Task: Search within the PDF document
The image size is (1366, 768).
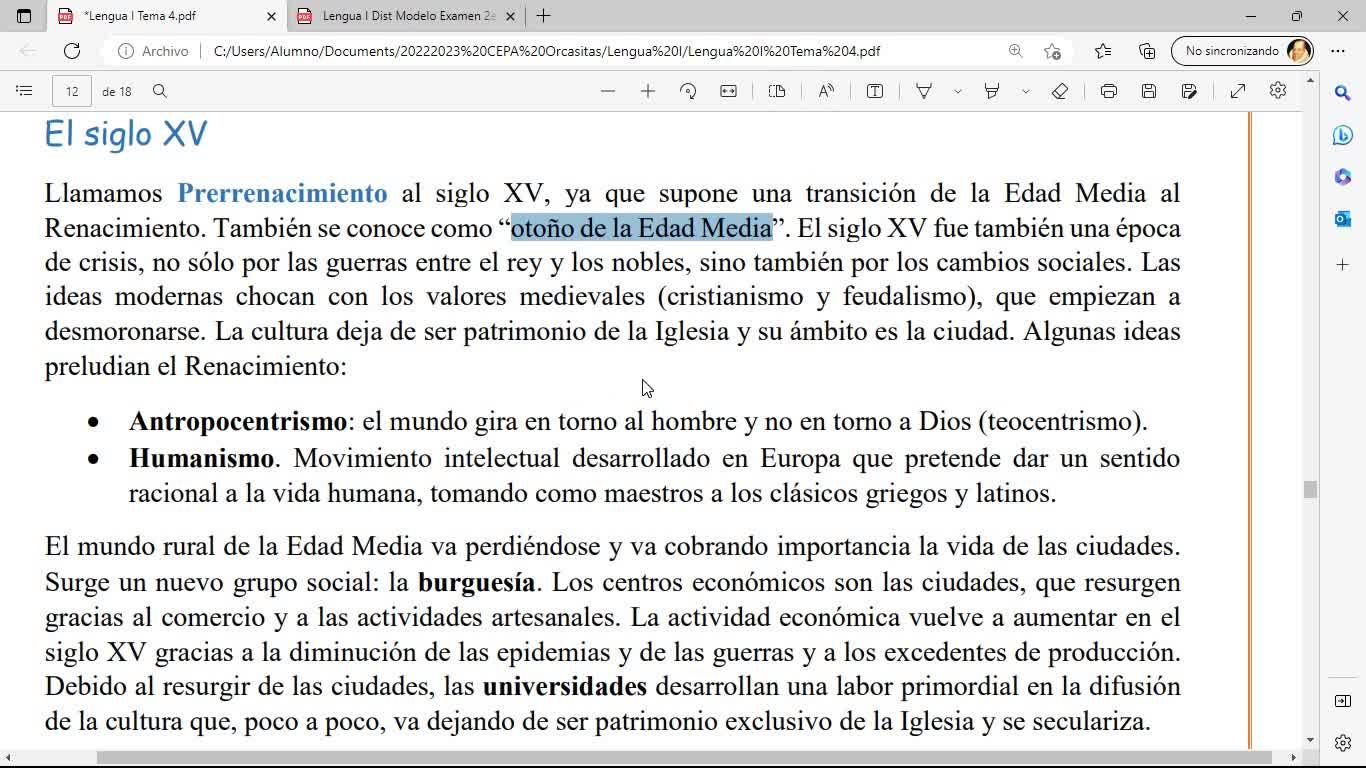Action: (160, 91)
